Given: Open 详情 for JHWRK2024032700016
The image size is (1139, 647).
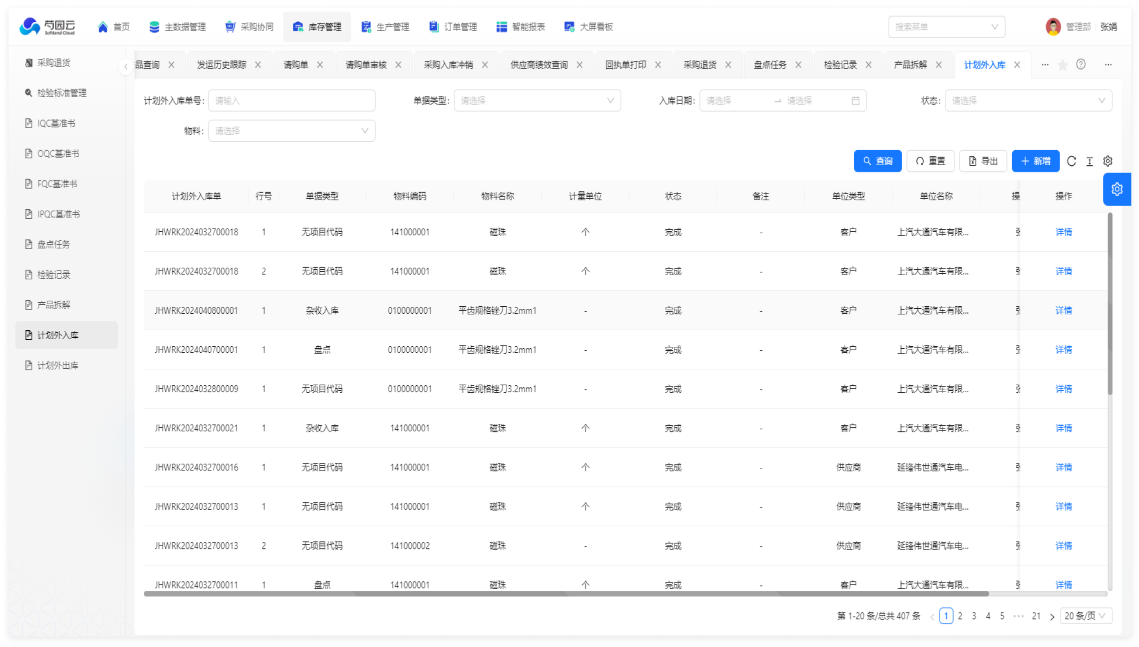Looking at the screenshot, I should coord(1063,468).
